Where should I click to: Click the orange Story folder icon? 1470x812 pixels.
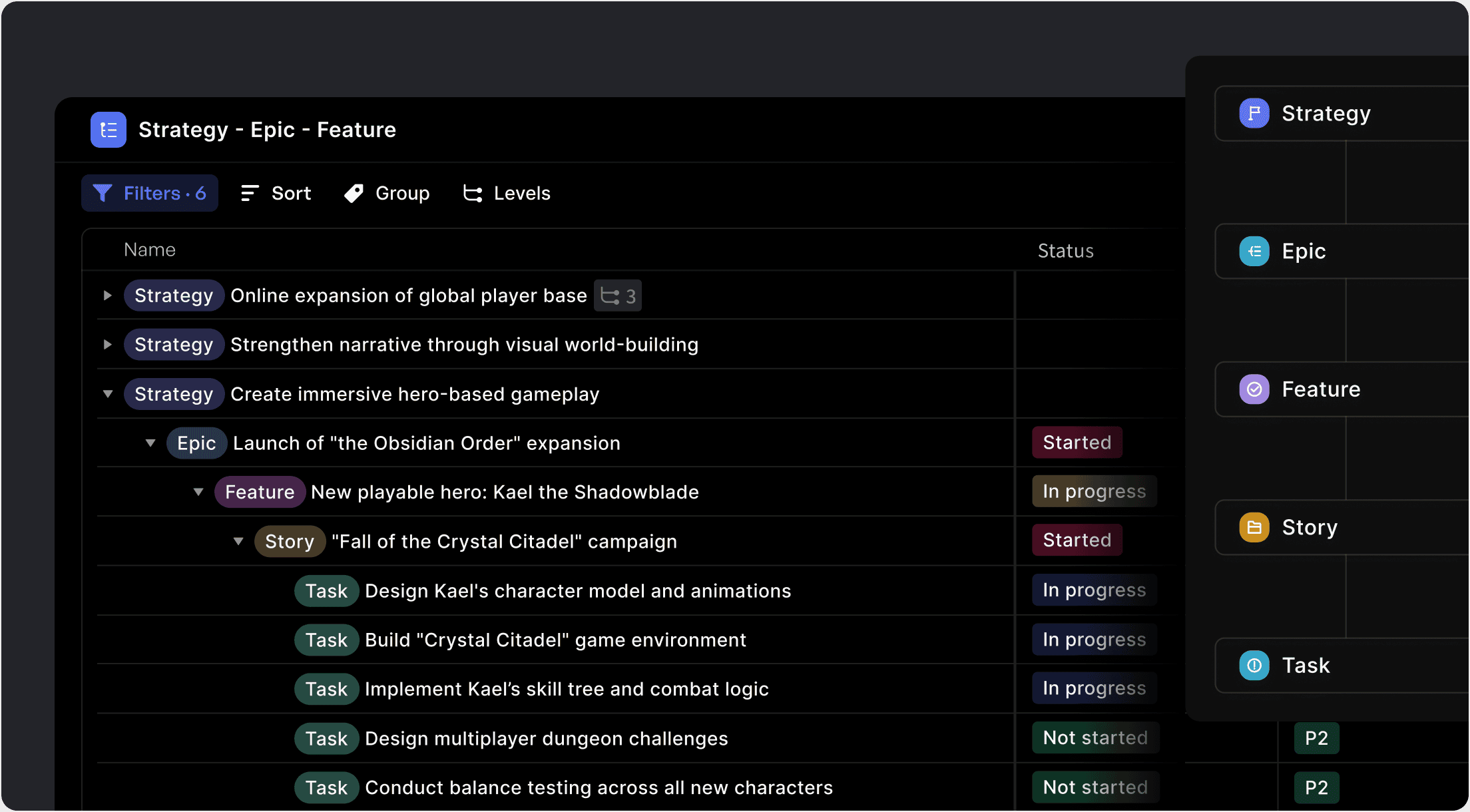tap(1254, 528)
